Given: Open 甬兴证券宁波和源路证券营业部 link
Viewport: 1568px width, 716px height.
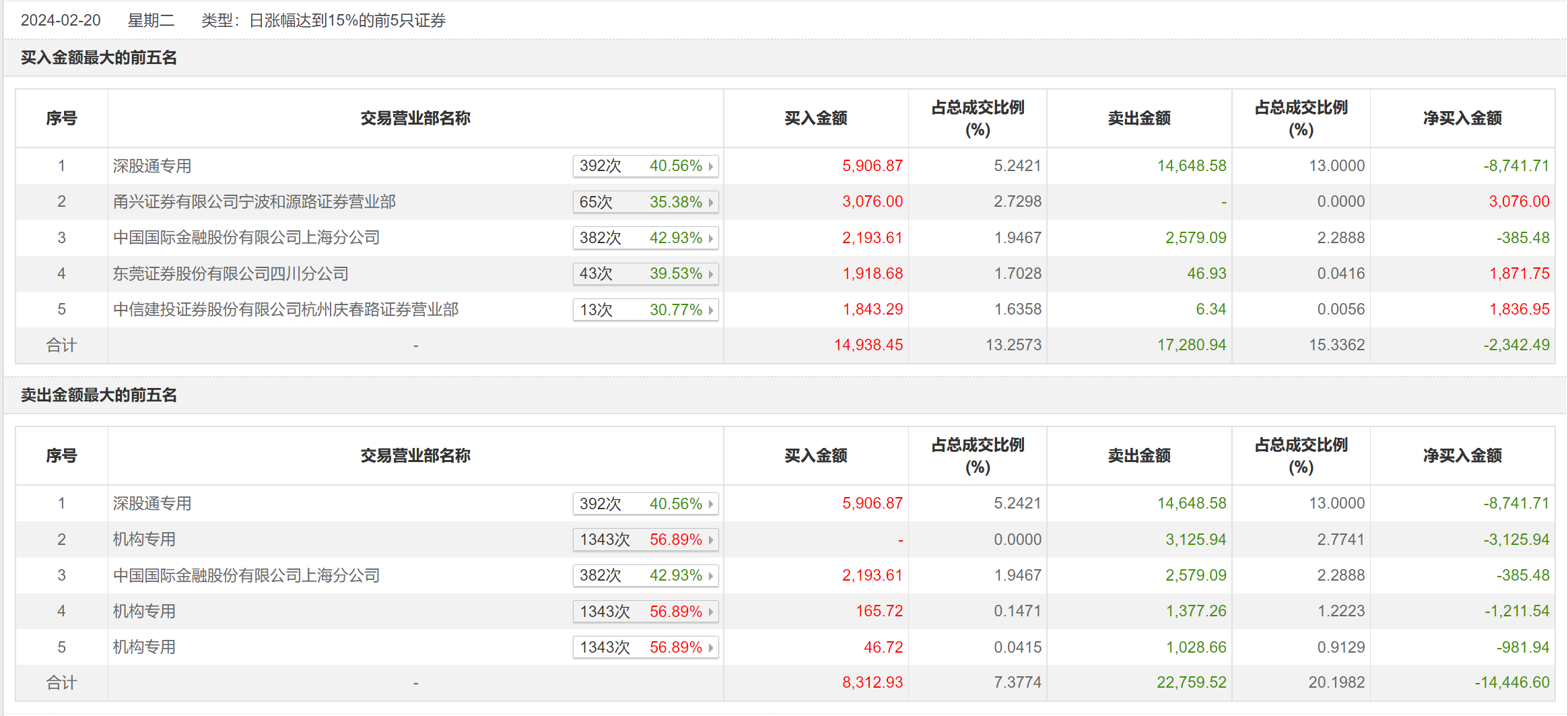Looking at the screenshot, I should point(254,202).
